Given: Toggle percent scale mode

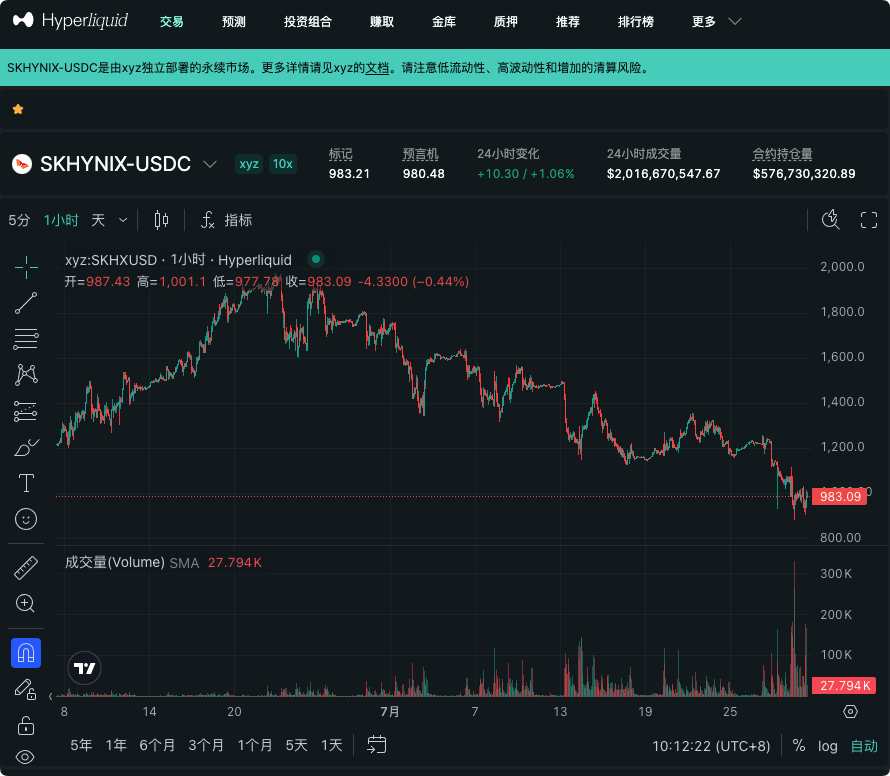Looking at the screenshot, I should [x=799, y=745].
